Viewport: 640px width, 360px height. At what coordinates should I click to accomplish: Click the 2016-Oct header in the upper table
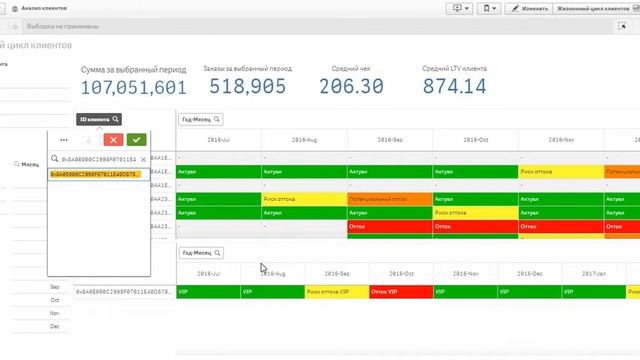[x=476, y=140]
